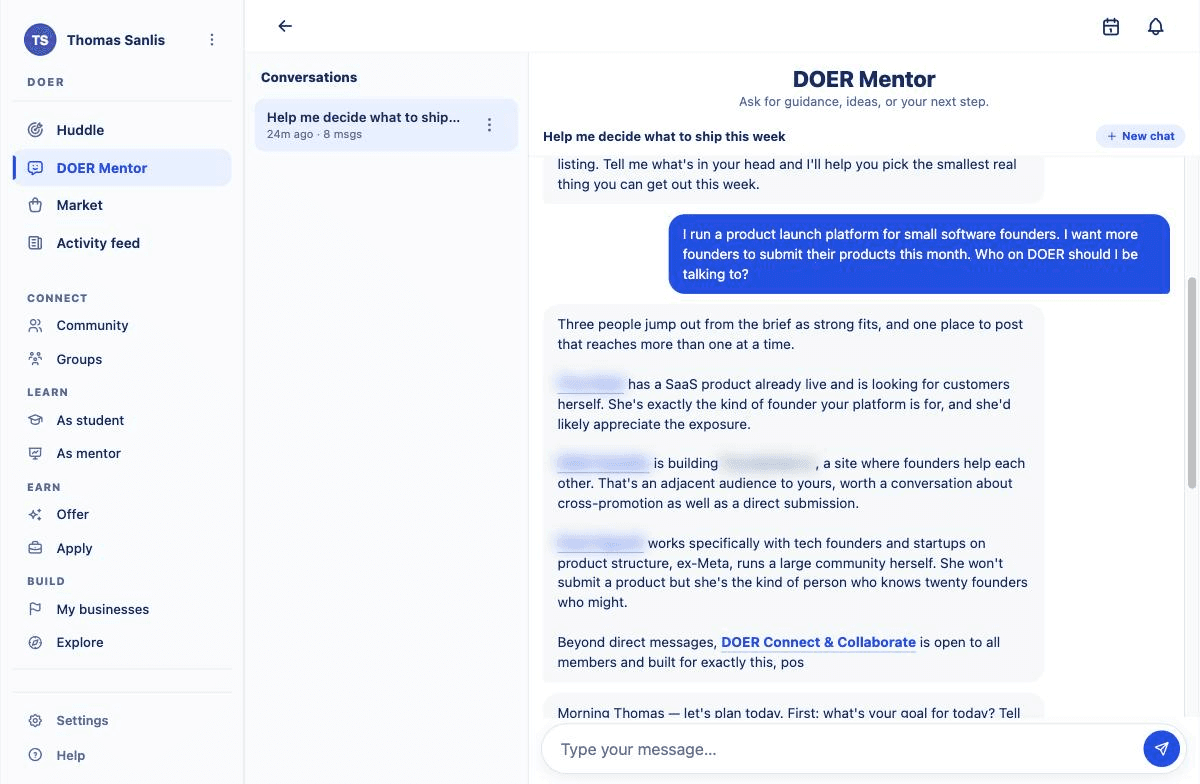The image size is (1200, 784).
Task: Follow DOER Connect & Collaborate link
Action: click(x=818, y=642)
